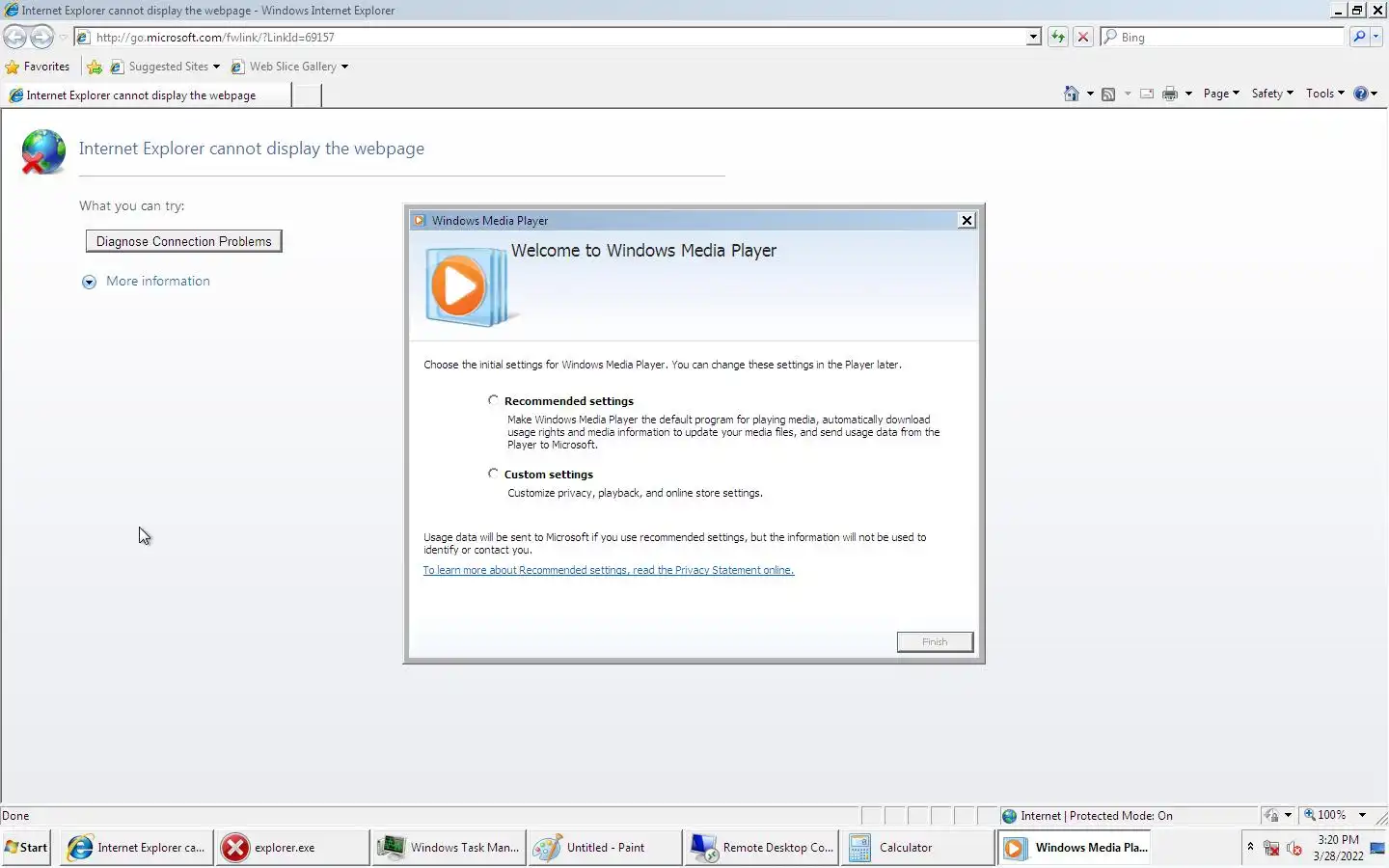1389x868 pixels.
Task: Click the Bing search box
Action: click(1223, 38)
